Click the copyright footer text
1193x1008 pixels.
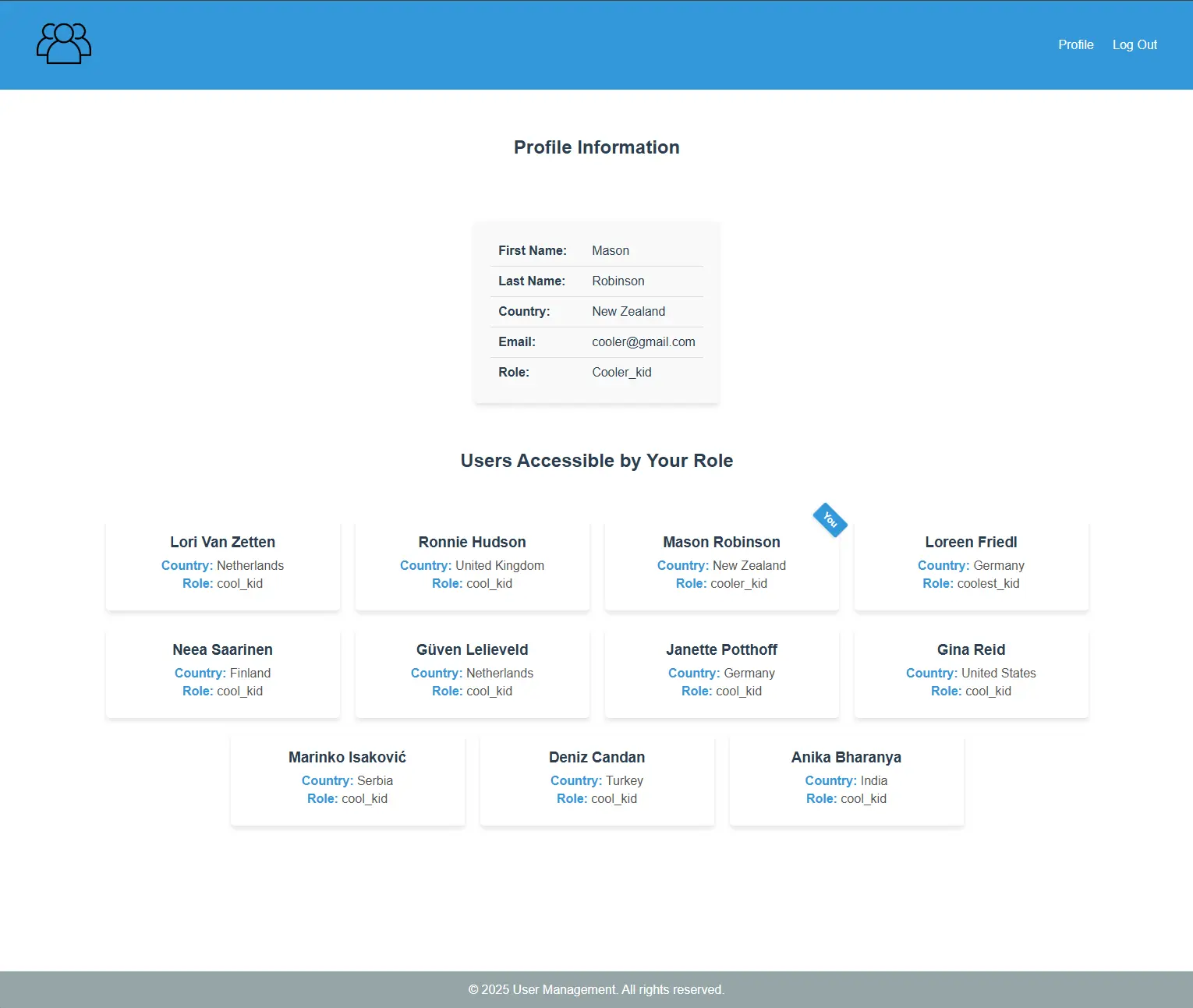596,989
